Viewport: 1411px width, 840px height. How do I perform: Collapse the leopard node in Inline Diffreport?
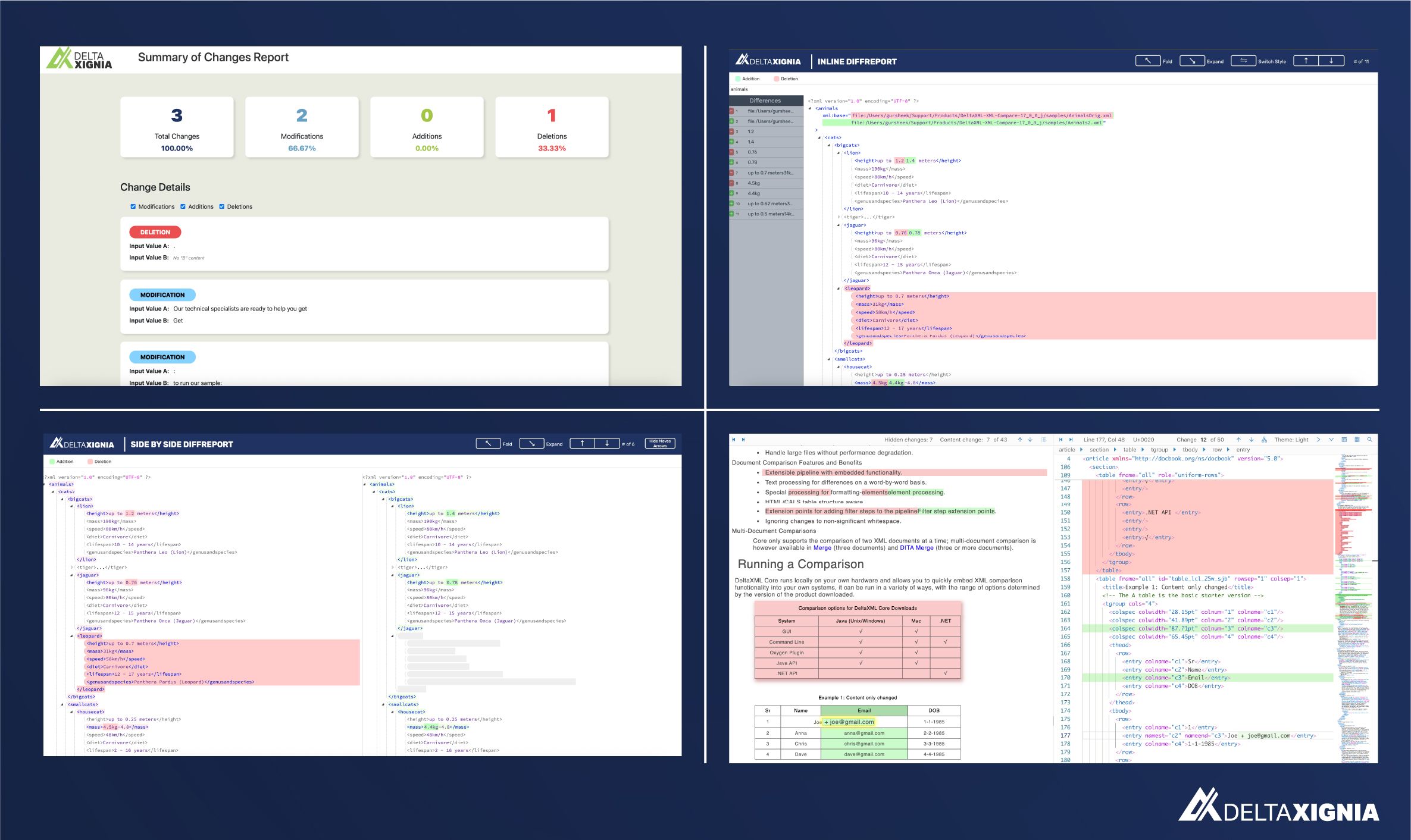pyautogui.click(x=839, y=289)
